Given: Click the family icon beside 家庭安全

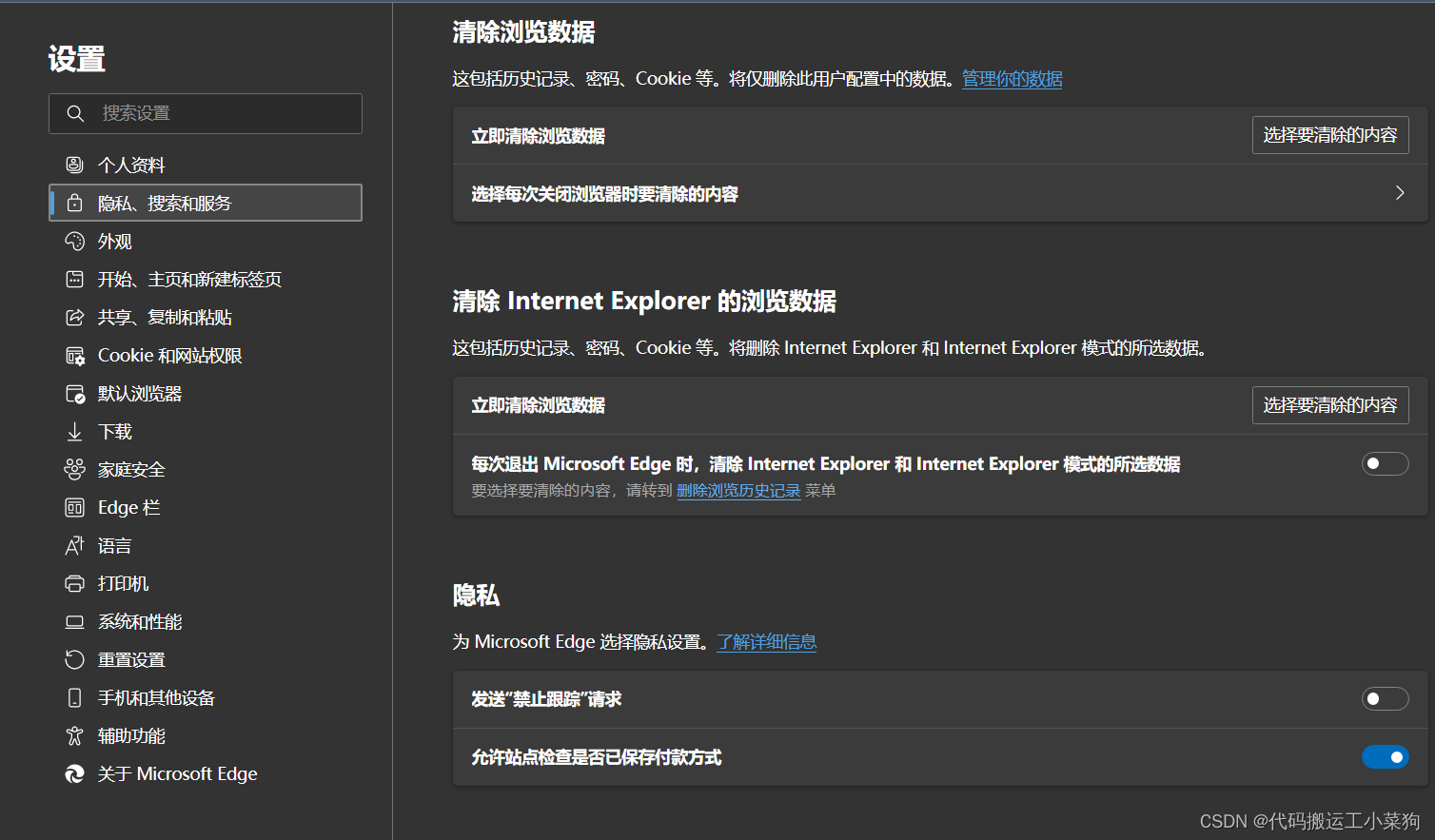Looking at the screenshot, I should (x=74, y=469).
